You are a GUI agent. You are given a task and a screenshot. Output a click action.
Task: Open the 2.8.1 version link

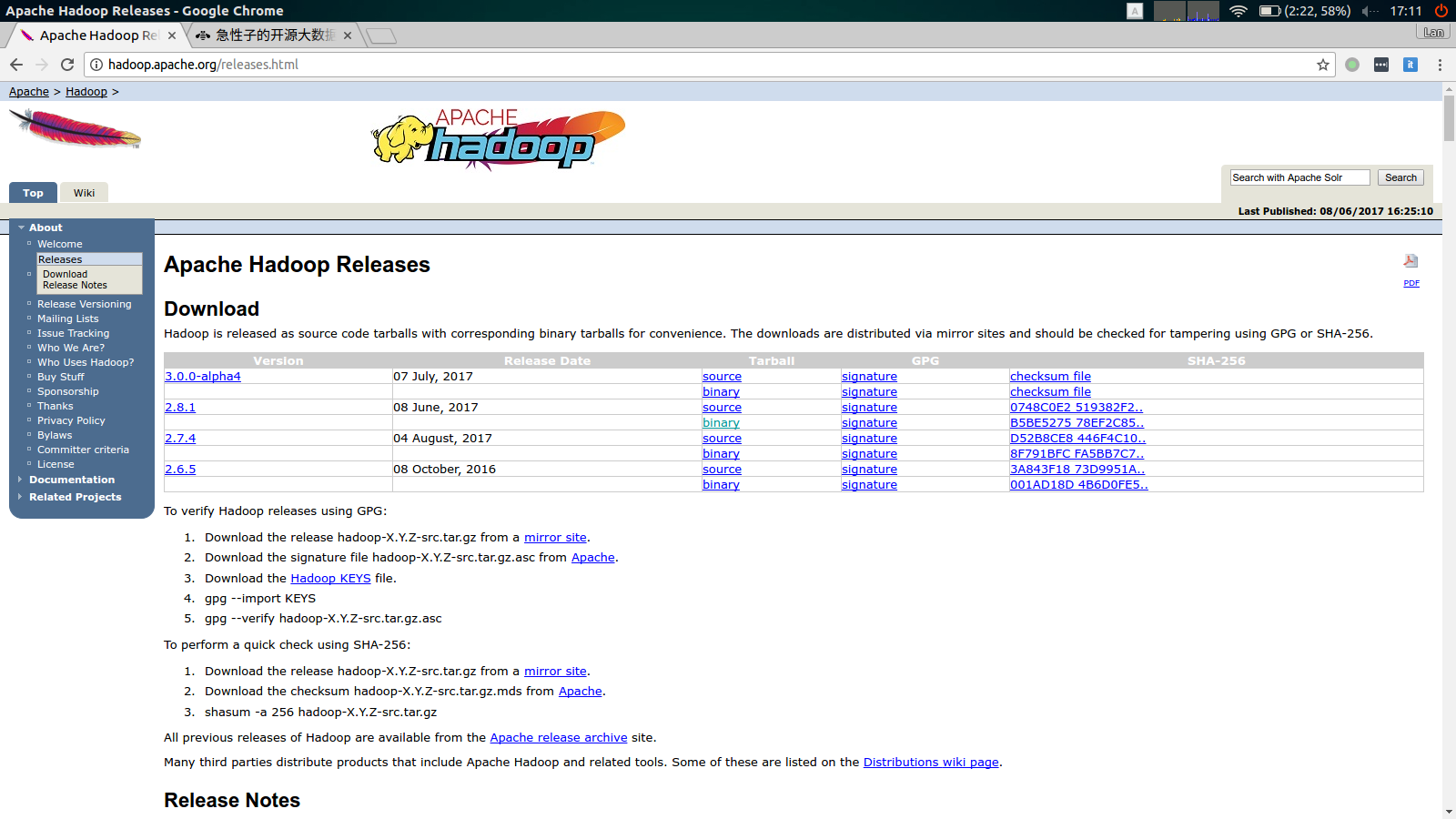coord(180,408)
